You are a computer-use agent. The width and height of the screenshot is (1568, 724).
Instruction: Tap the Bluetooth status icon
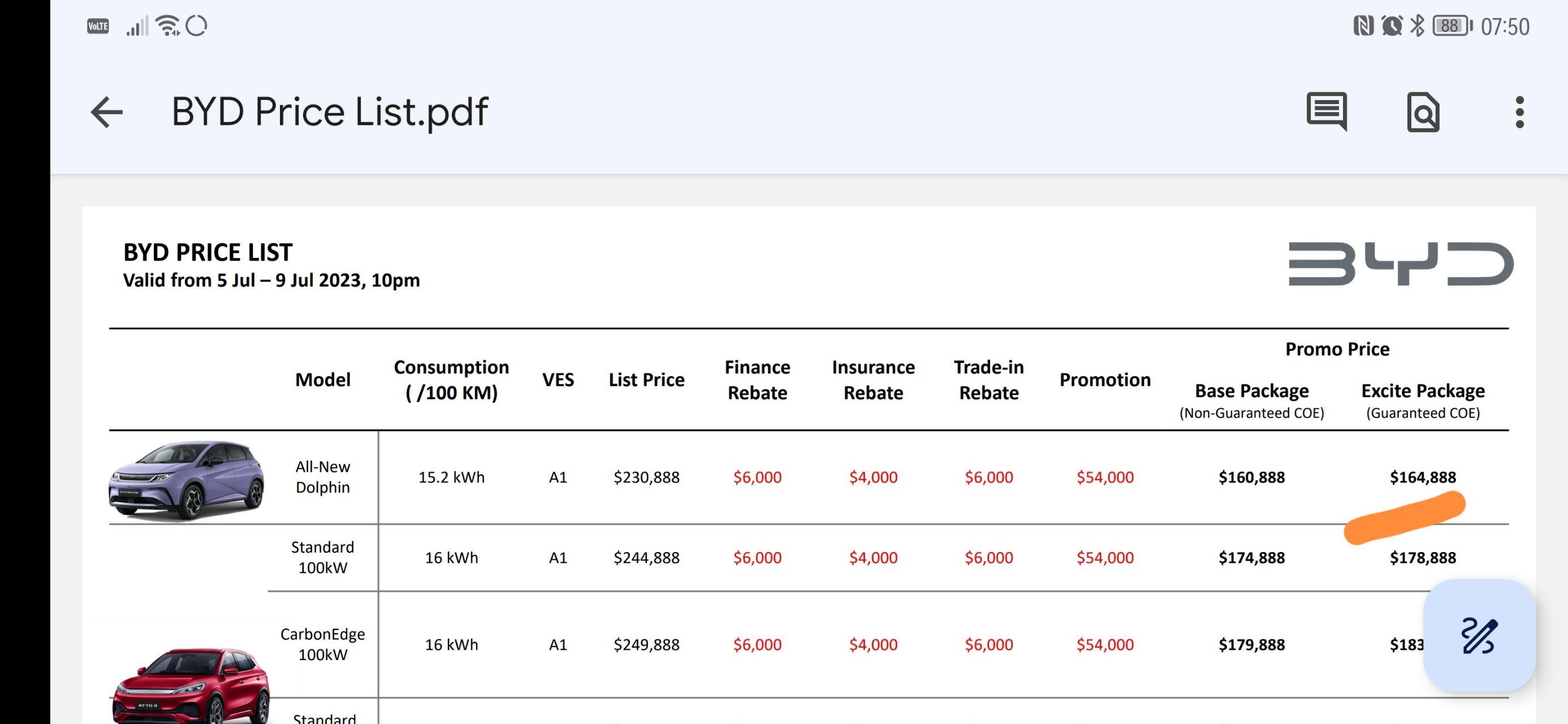(1417, 25)
